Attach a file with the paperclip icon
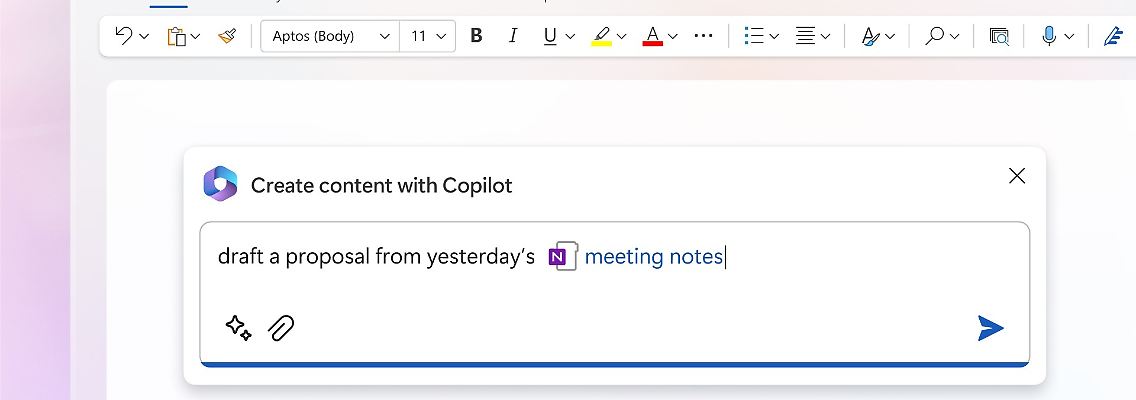 coord(282,327)
